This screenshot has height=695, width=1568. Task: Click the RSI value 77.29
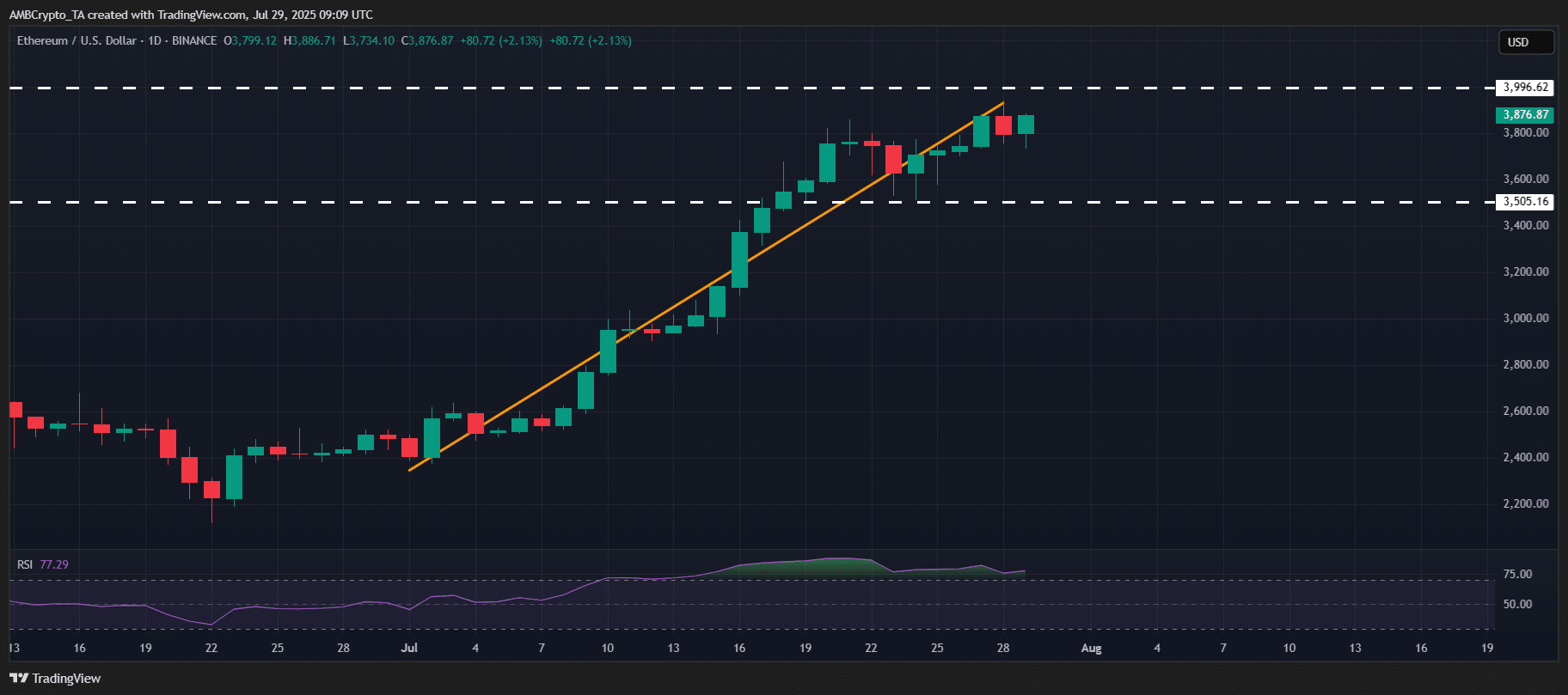54,564
